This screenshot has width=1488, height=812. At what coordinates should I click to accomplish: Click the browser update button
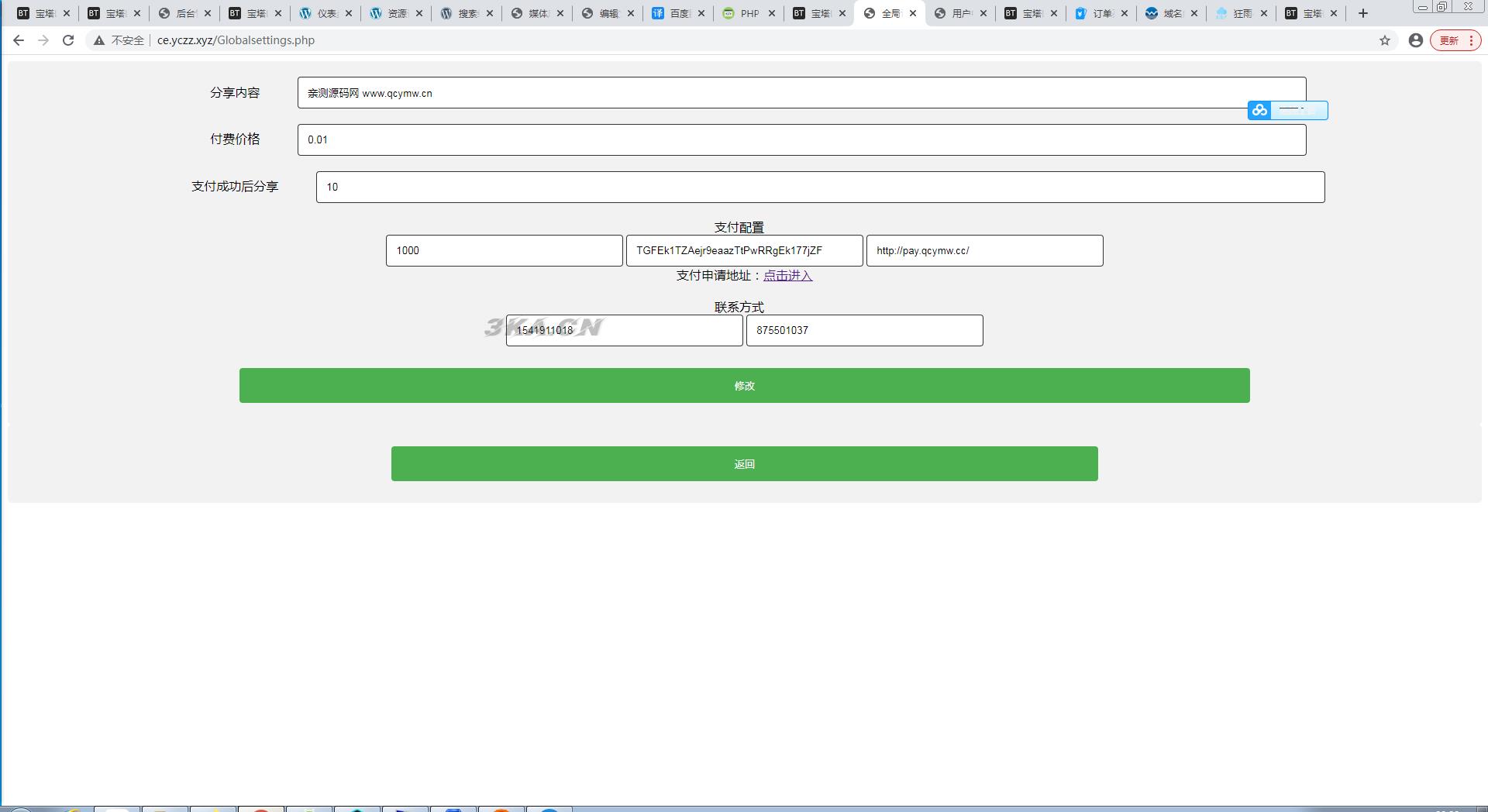tap(1455, 40)
